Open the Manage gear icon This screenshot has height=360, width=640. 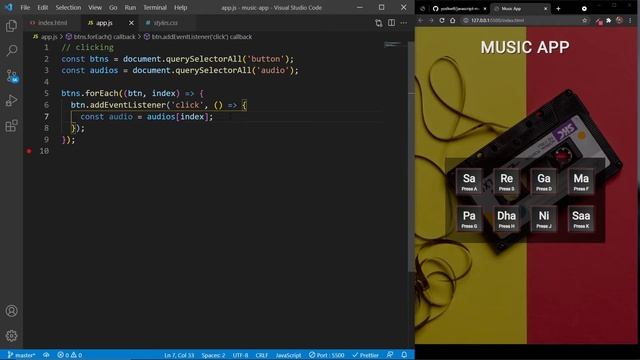click(11, 336)
